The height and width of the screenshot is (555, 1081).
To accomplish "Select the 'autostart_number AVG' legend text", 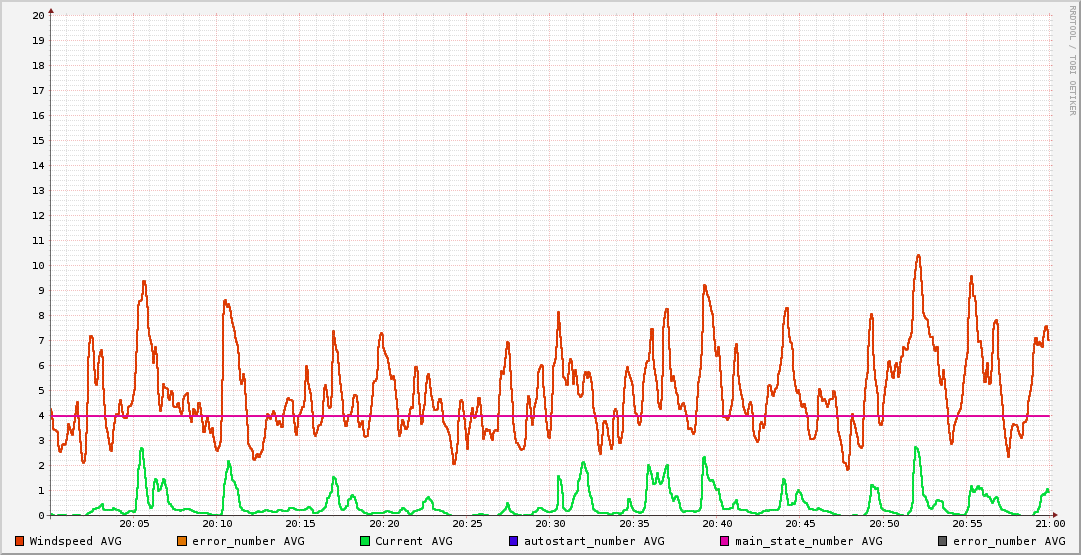I will point(594,541).
